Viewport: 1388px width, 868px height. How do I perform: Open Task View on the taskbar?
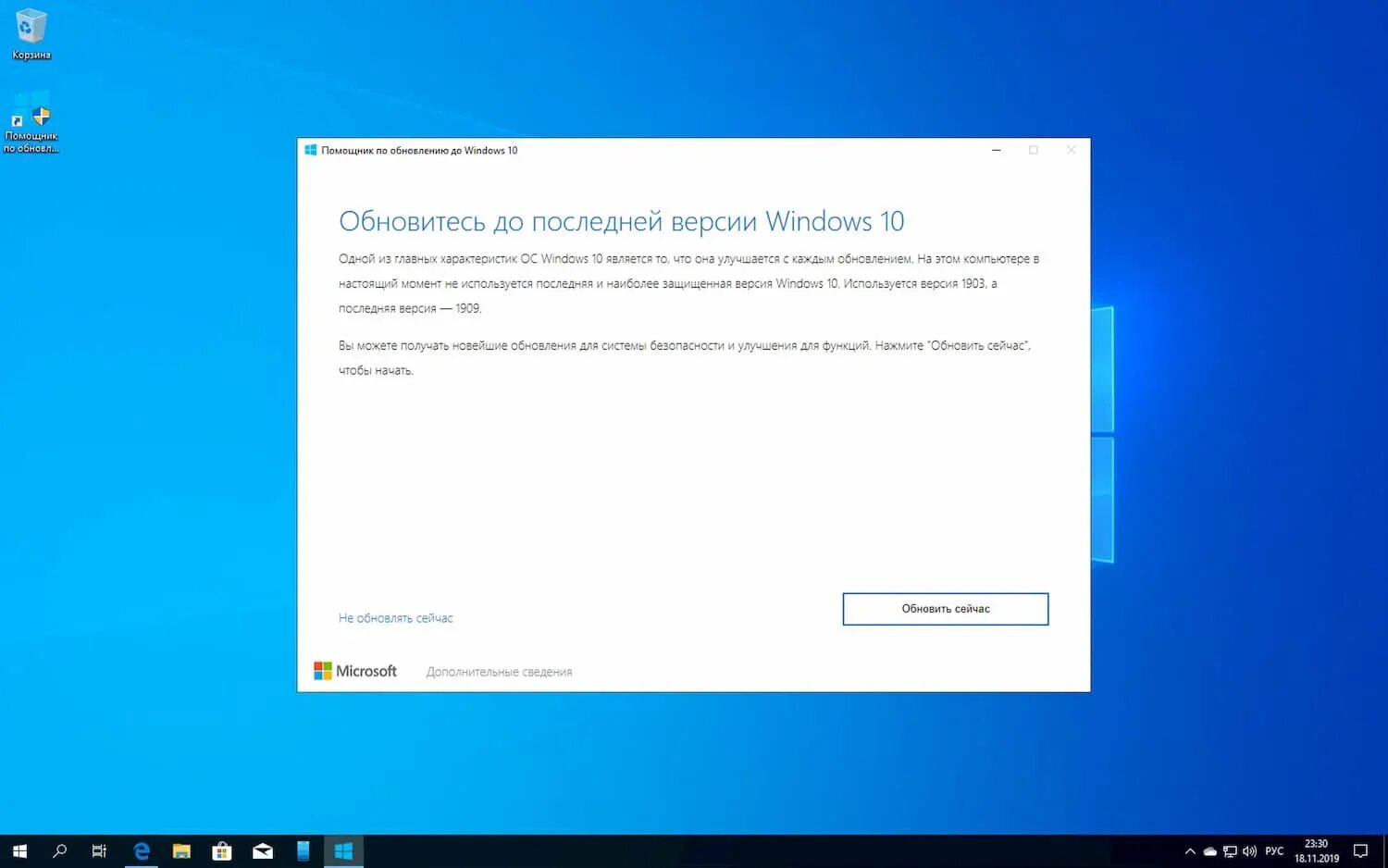[x=100, y=851]
